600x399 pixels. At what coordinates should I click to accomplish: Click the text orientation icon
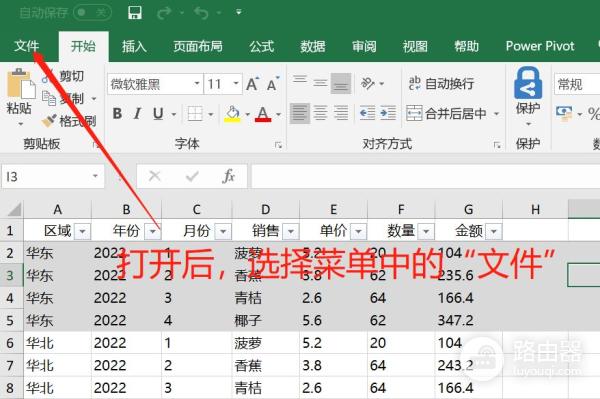pos(368,83)
